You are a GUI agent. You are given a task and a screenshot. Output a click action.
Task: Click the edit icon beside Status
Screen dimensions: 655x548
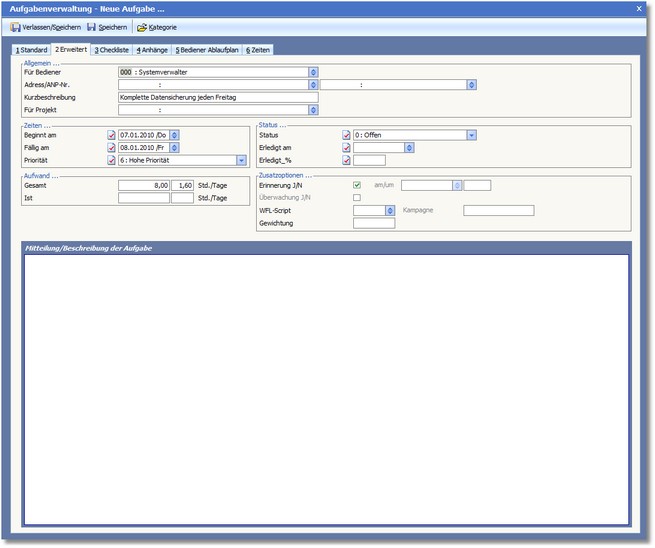pos(346,135)
